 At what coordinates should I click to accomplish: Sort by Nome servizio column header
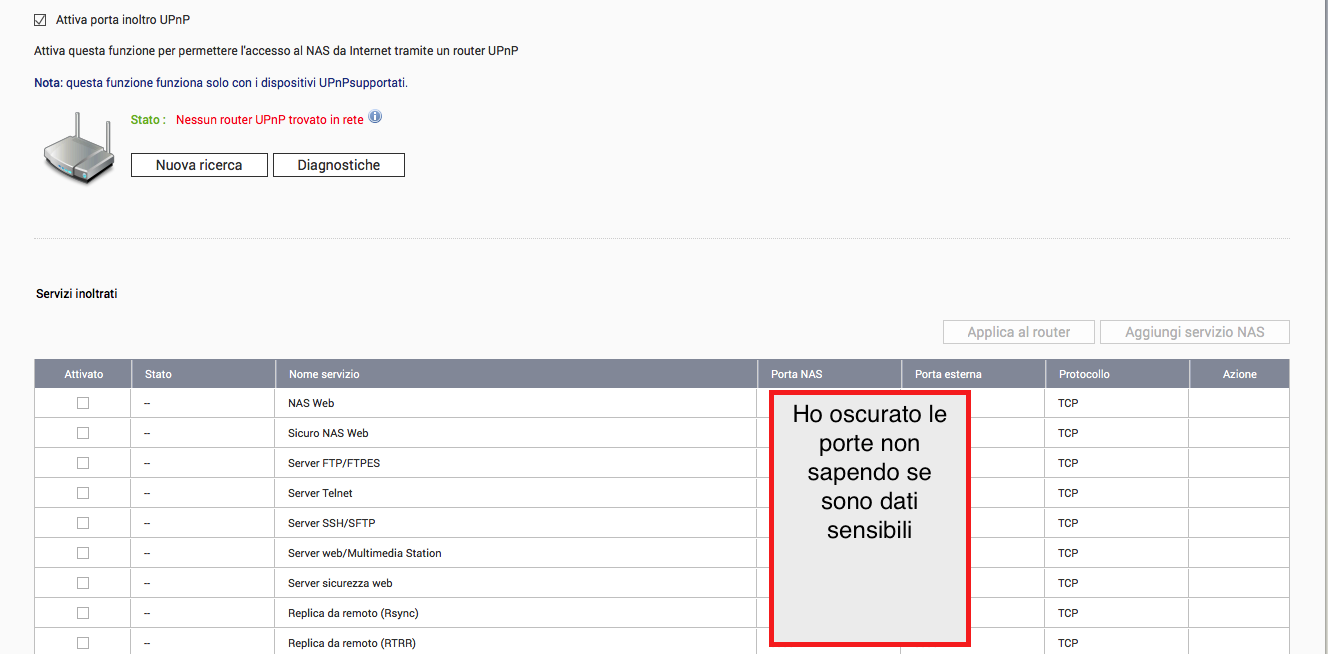click(324, 374)
